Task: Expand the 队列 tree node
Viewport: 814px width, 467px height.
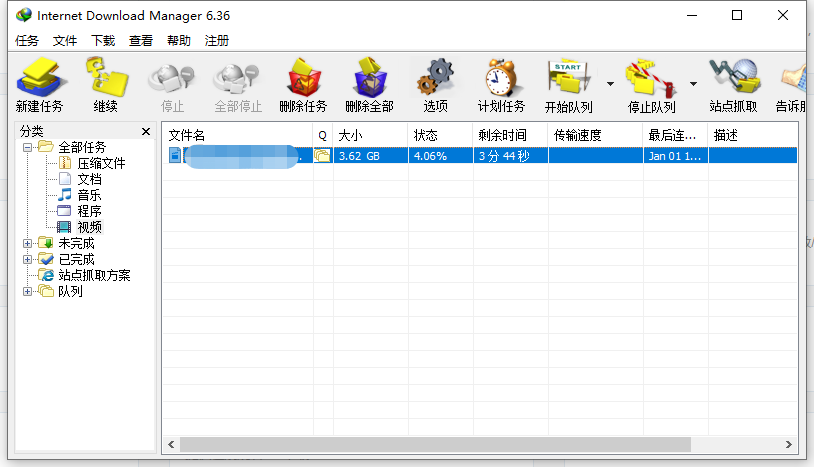Action: pos(28,292)
